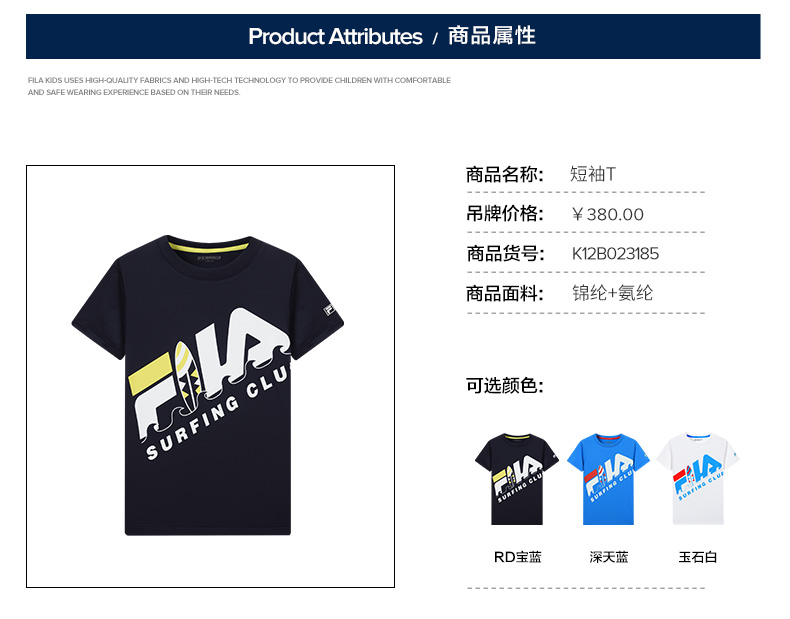Select the RD宝蓝 navy shirt thumbnail
The image size is (790, 619).
517,478
